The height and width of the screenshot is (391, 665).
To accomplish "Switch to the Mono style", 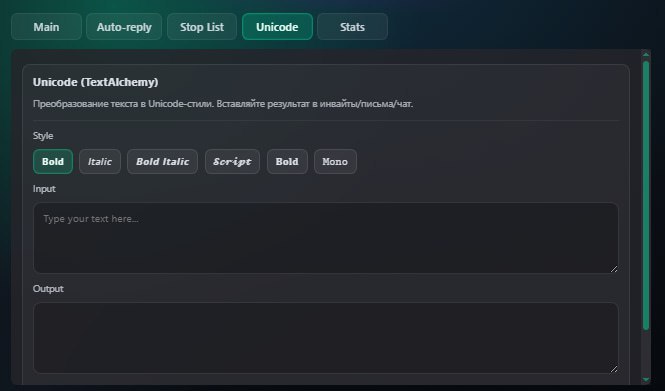I will click(x=335, y=162).
